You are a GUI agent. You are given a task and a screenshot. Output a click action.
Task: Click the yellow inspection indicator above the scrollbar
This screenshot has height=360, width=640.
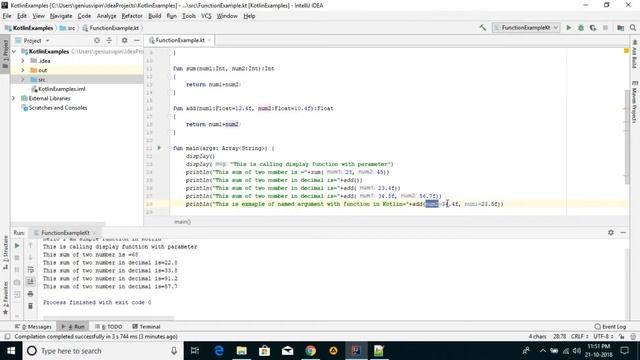[626, 51]
